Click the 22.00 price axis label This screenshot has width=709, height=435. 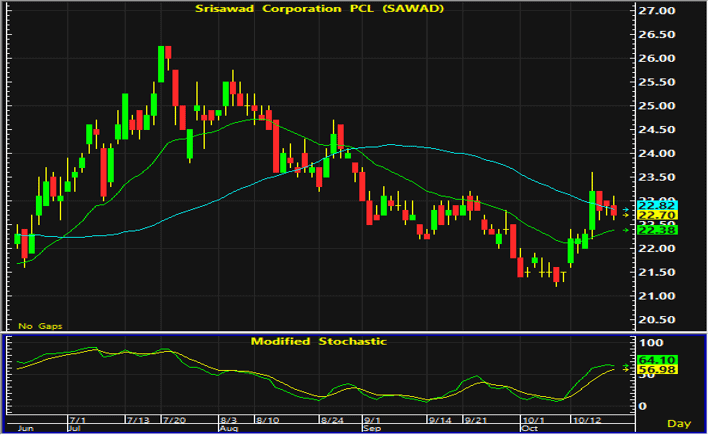point(657,249)
